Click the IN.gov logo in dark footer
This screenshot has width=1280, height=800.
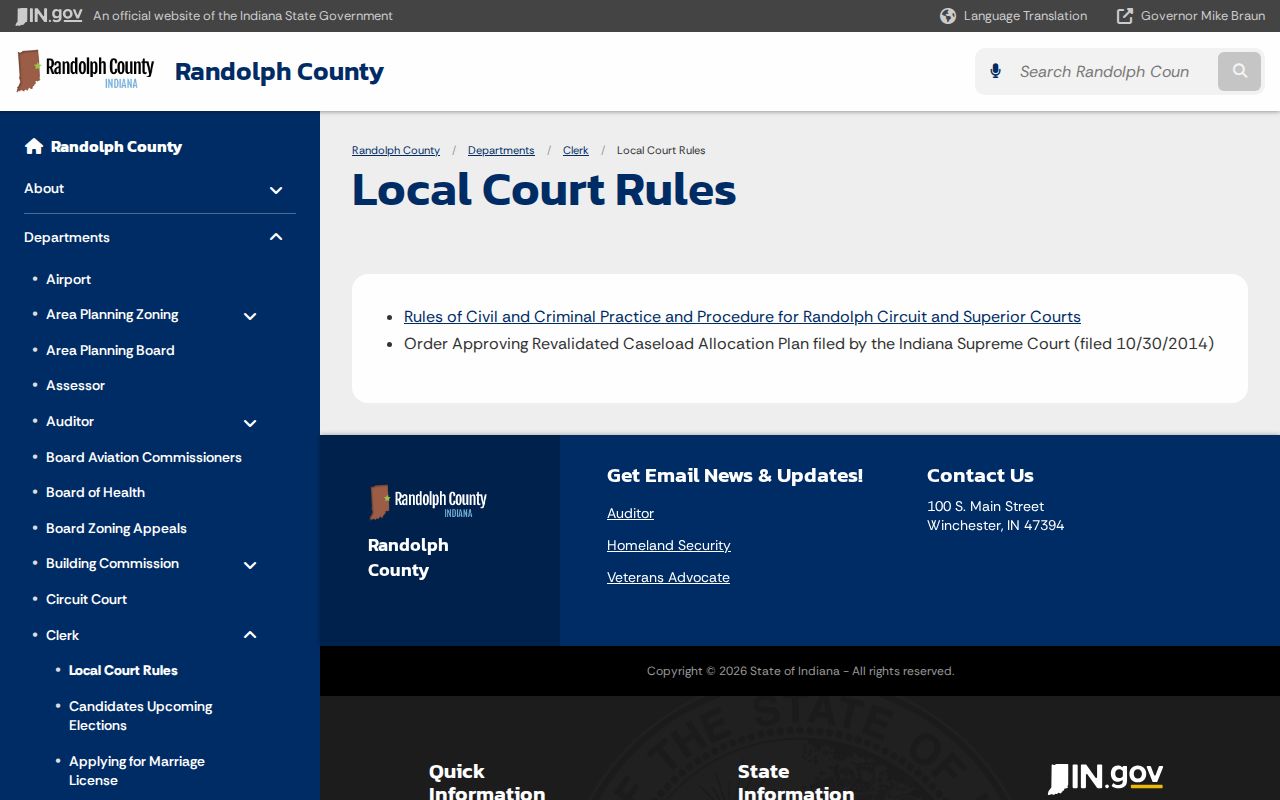[x=1106, y=778]
